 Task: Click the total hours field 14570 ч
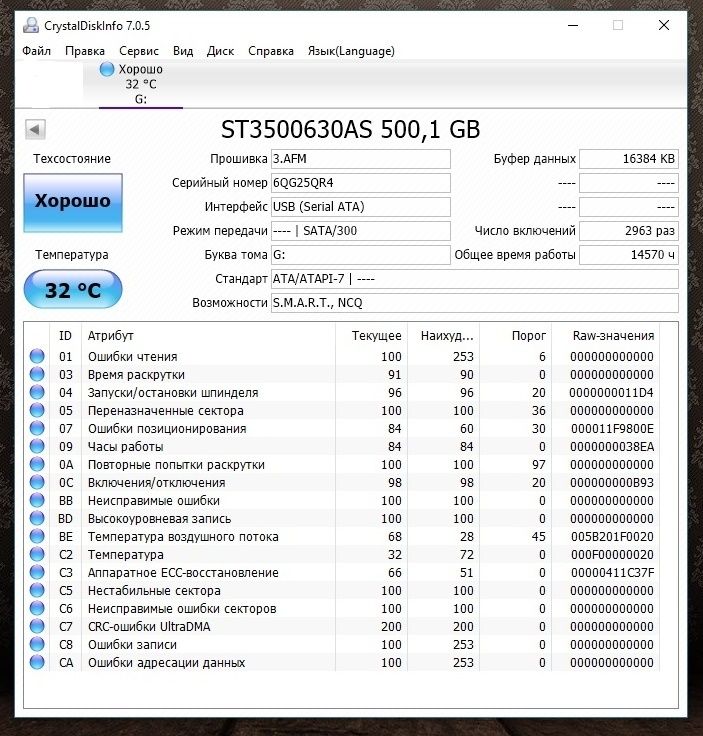tap(629, 255)
